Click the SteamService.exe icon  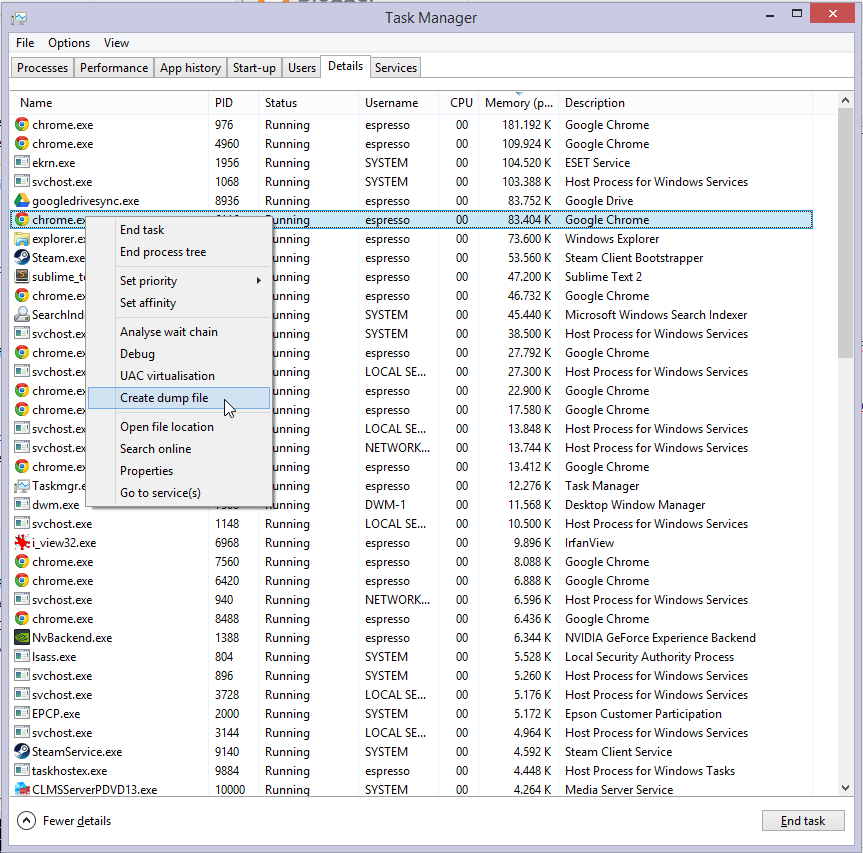tap(22, 752)
